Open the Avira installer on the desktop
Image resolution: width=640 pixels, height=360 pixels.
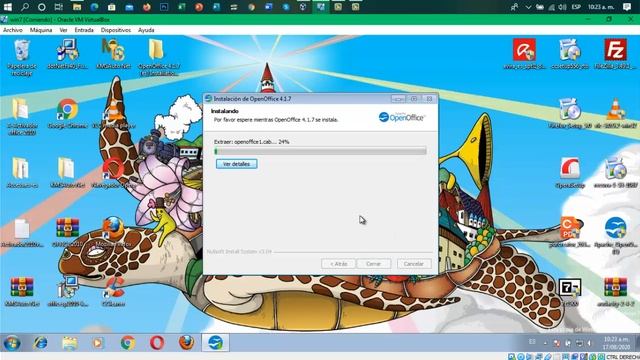coord(524,54)
